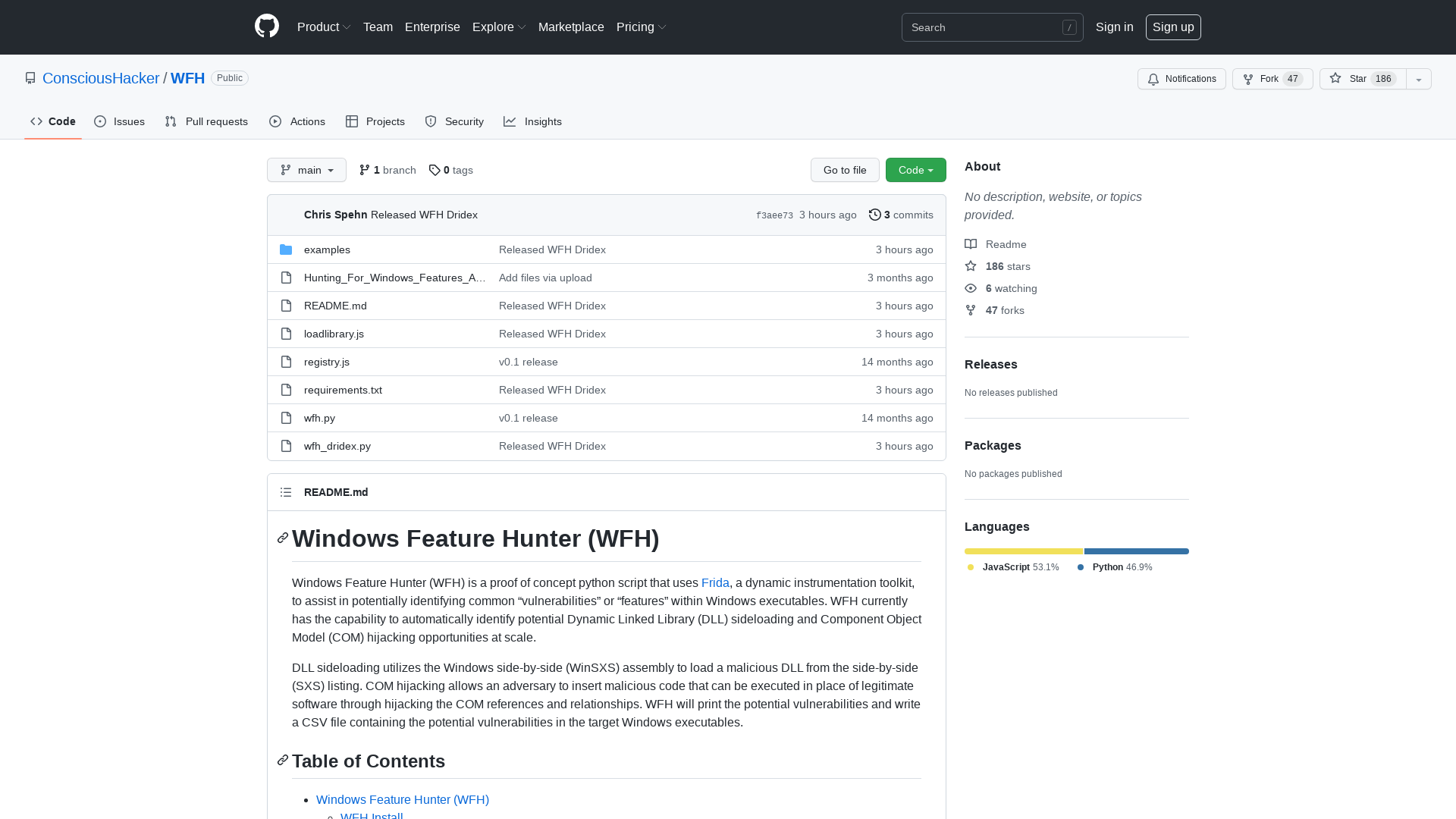Click the folder icon beside examples
Viewport: 1456px width, 819px height.
point(287,249)
